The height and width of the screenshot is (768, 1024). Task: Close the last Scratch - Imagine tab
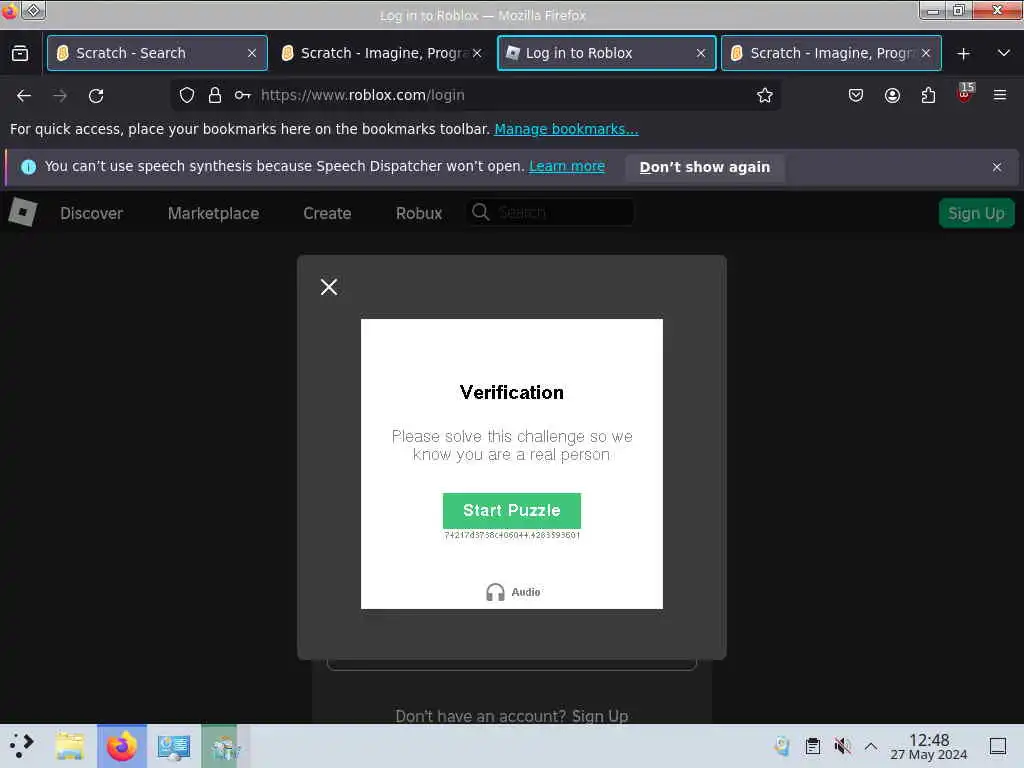tap(926, 54)
